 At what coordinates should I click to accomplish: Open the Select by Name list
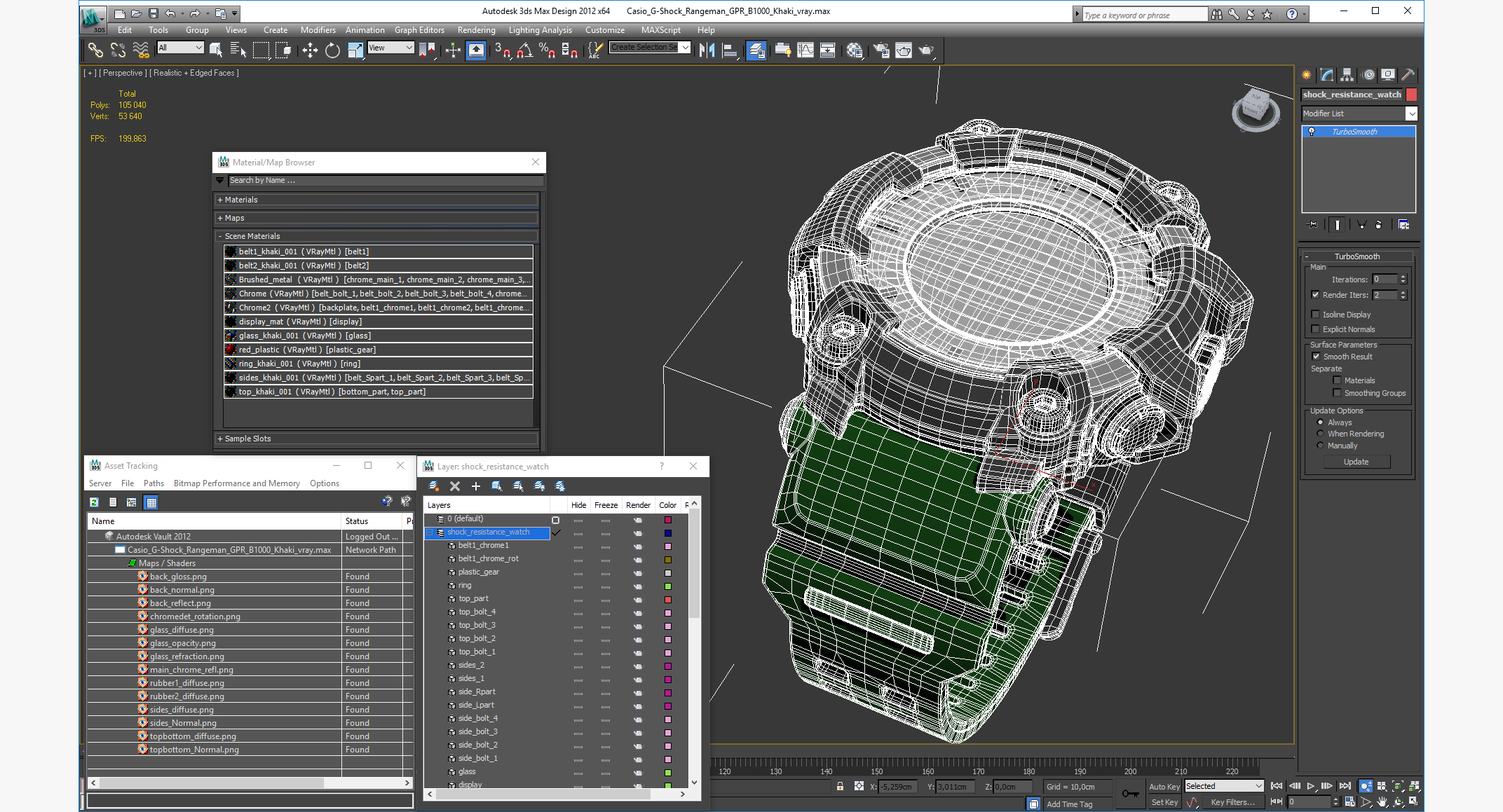[238, 50]
